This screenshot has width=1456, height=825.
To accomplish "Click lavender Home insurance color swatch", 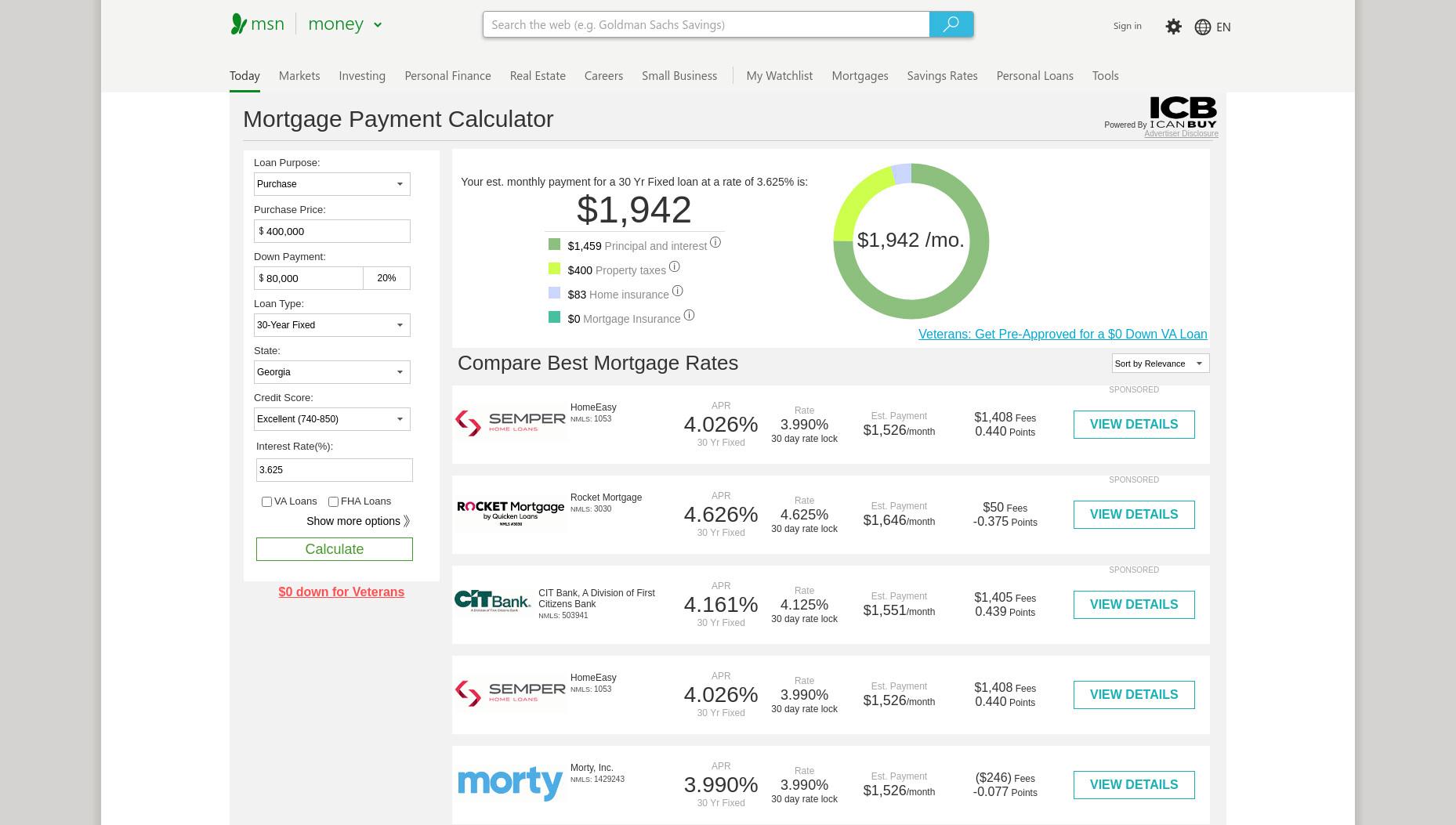I will coord(554,293).
